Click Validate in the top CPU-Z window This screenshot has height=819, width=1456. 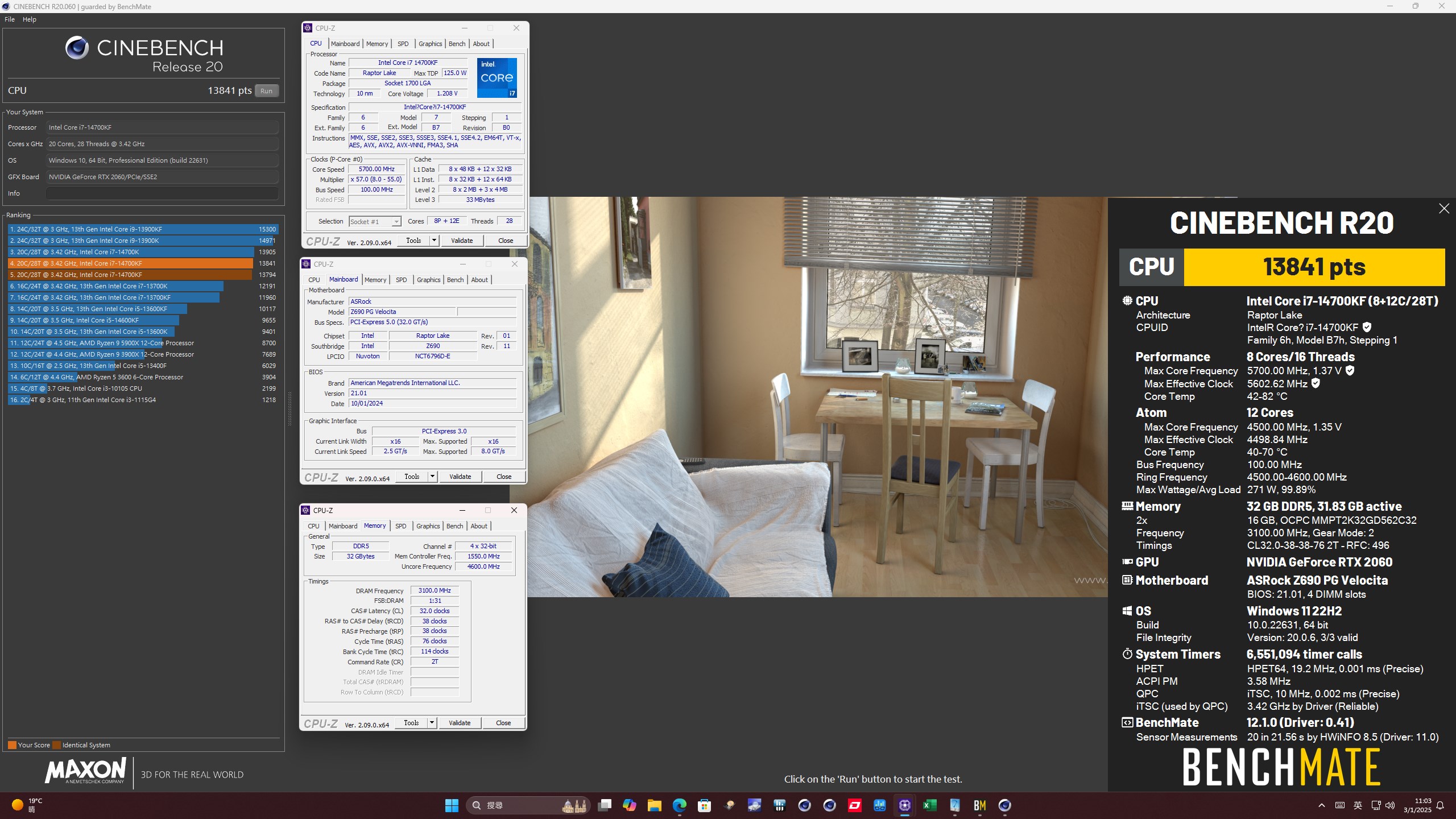pos(462,241)
